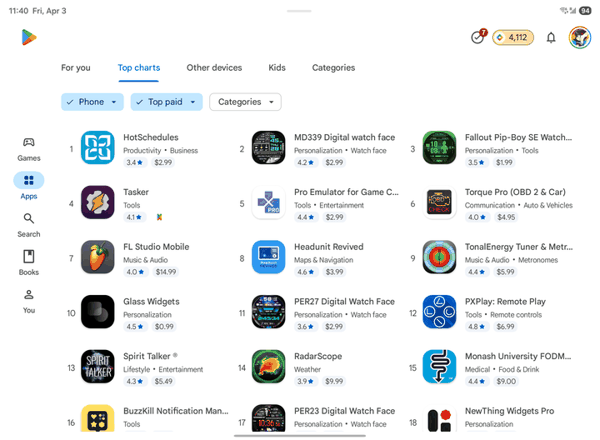Screen dimensions: 600x440
Task: Open the Search section in sidebar
Action: (x=29, y=225)
